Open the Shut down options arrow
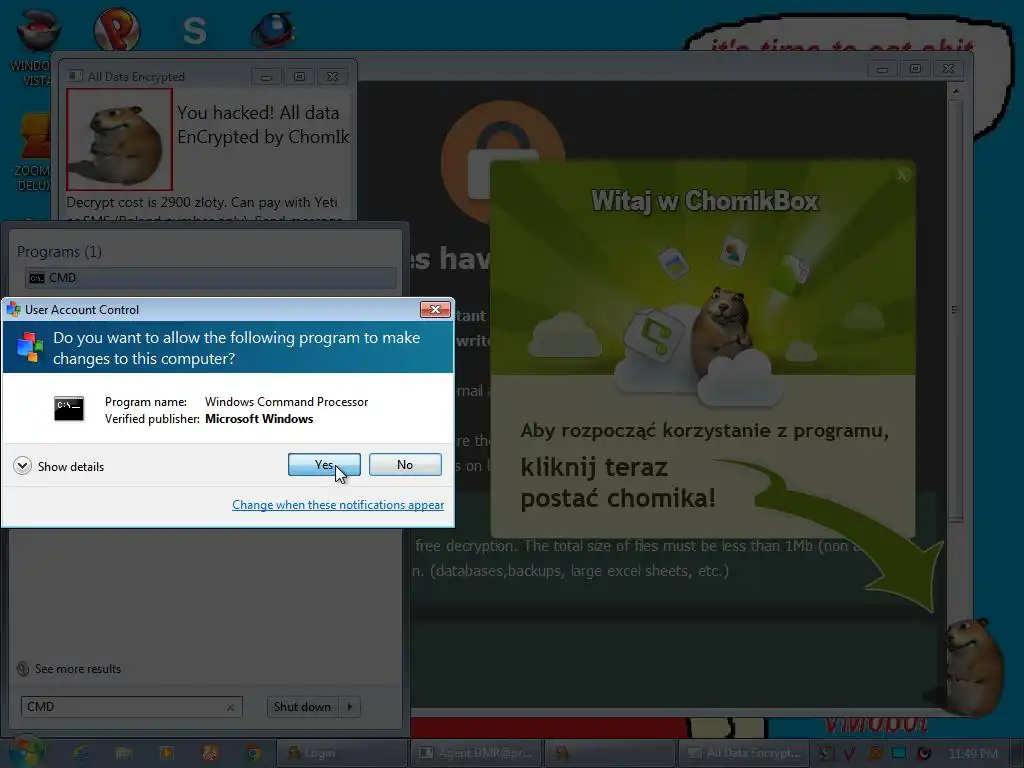The width and height of the screenshot is (1024, 768). (350, 707)
